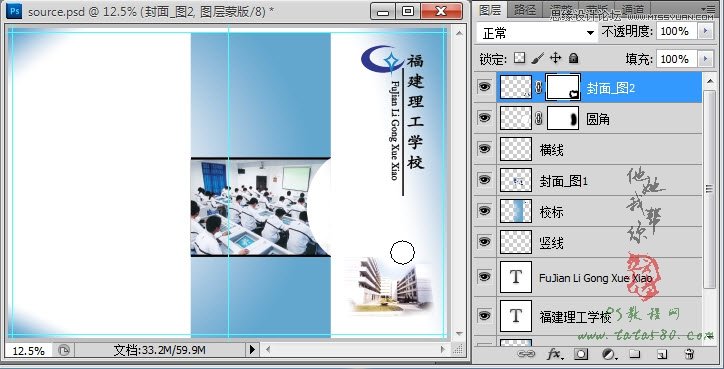724x369 pixels.
Task: Enable lock image pixels brush icon
Action: click(x=537, y=58)
